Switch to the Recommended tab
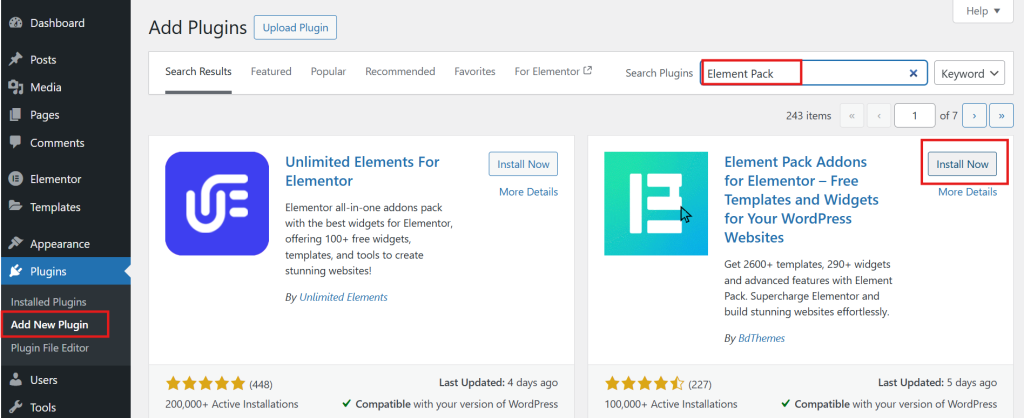This screenshot has width=1024, height=418. tap(400, 72)
